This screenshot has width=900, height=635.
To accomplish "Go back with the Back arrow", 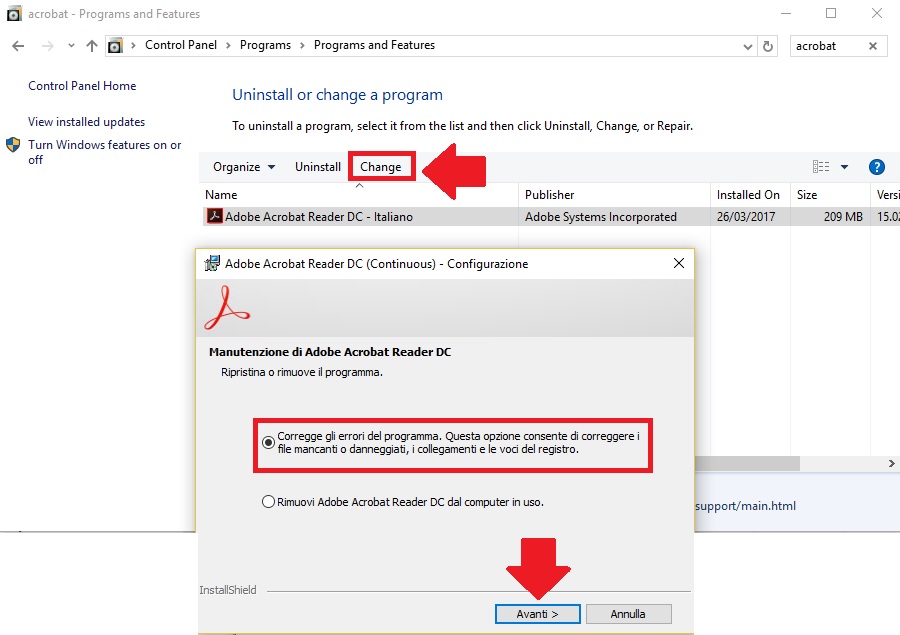I will [x=18, y=46].
